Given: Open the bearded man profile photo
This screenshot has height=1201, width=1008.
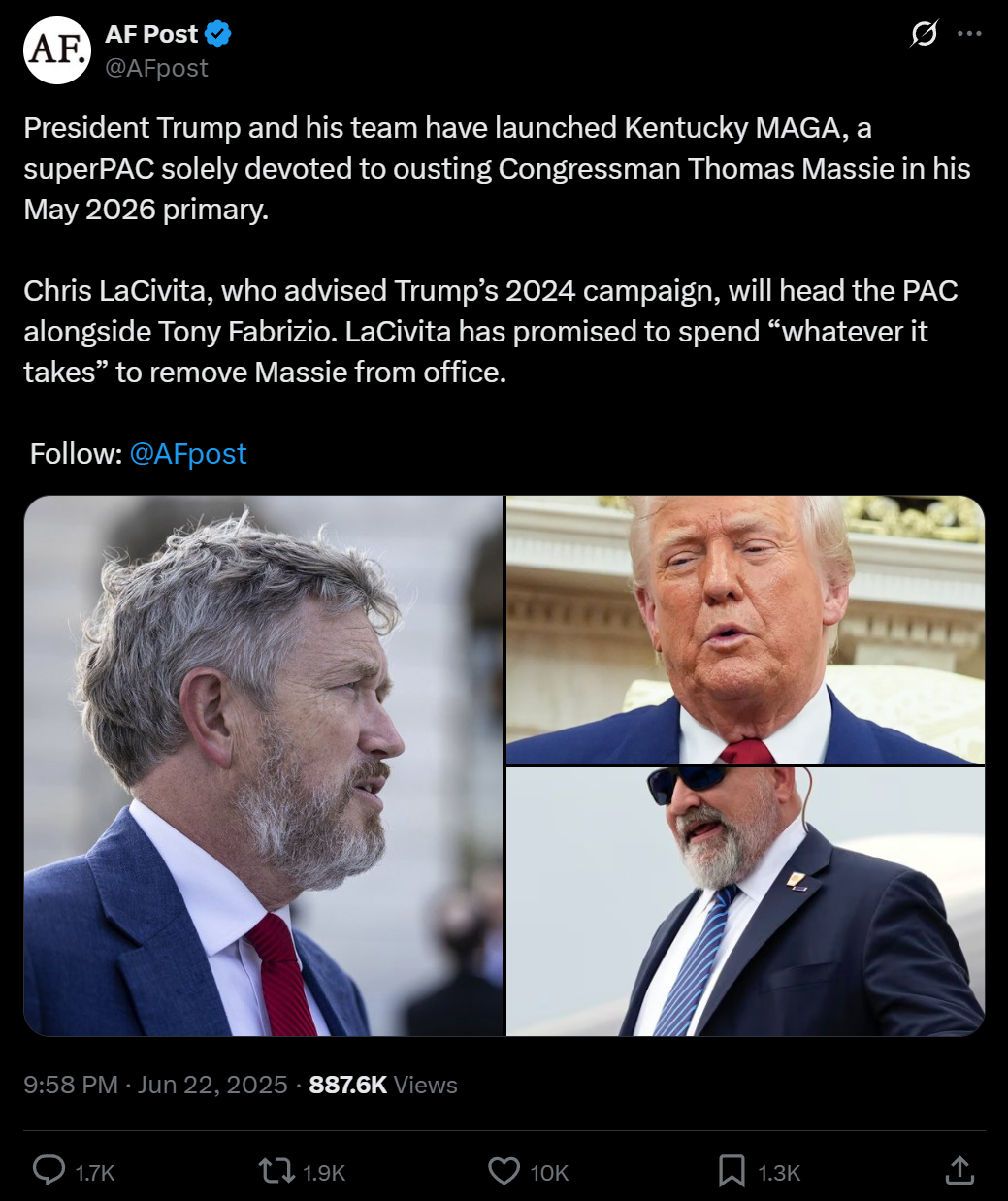Looking at the screenshot, I should coord(264,765).
